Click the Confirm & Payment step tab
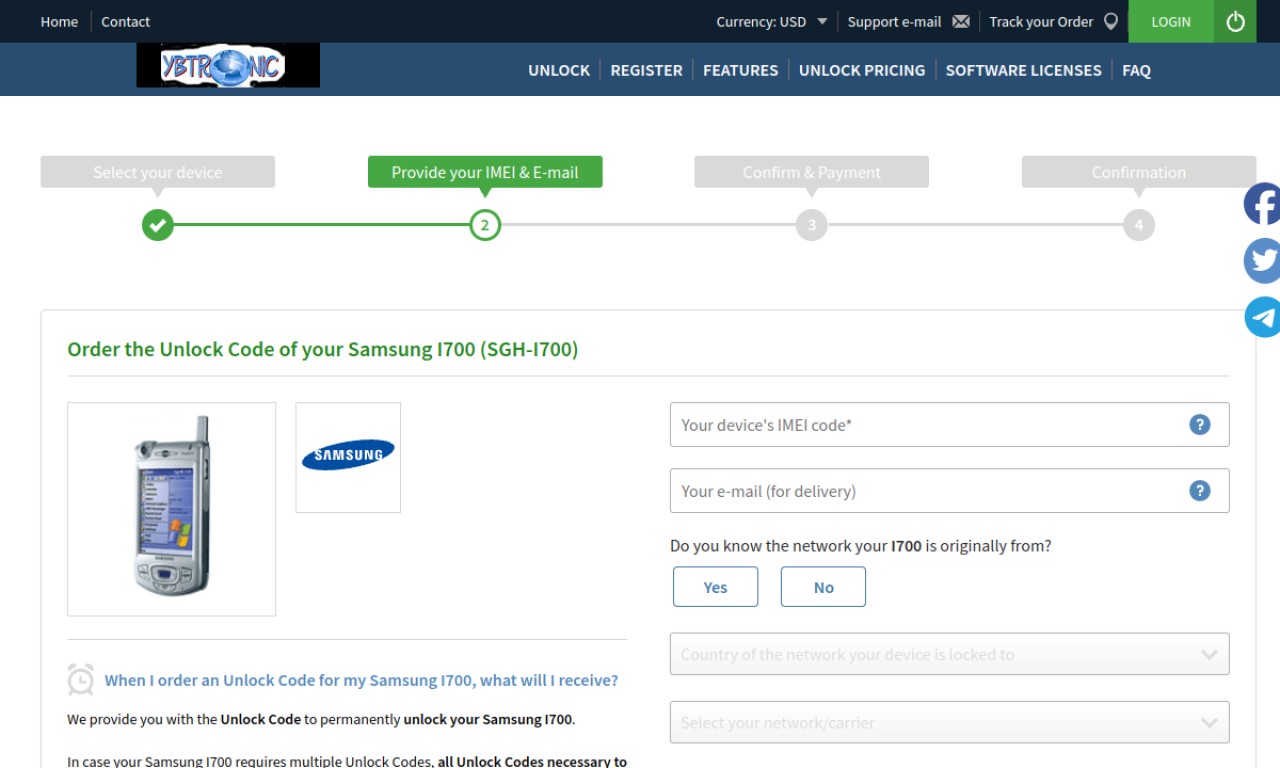 point(812,172)
